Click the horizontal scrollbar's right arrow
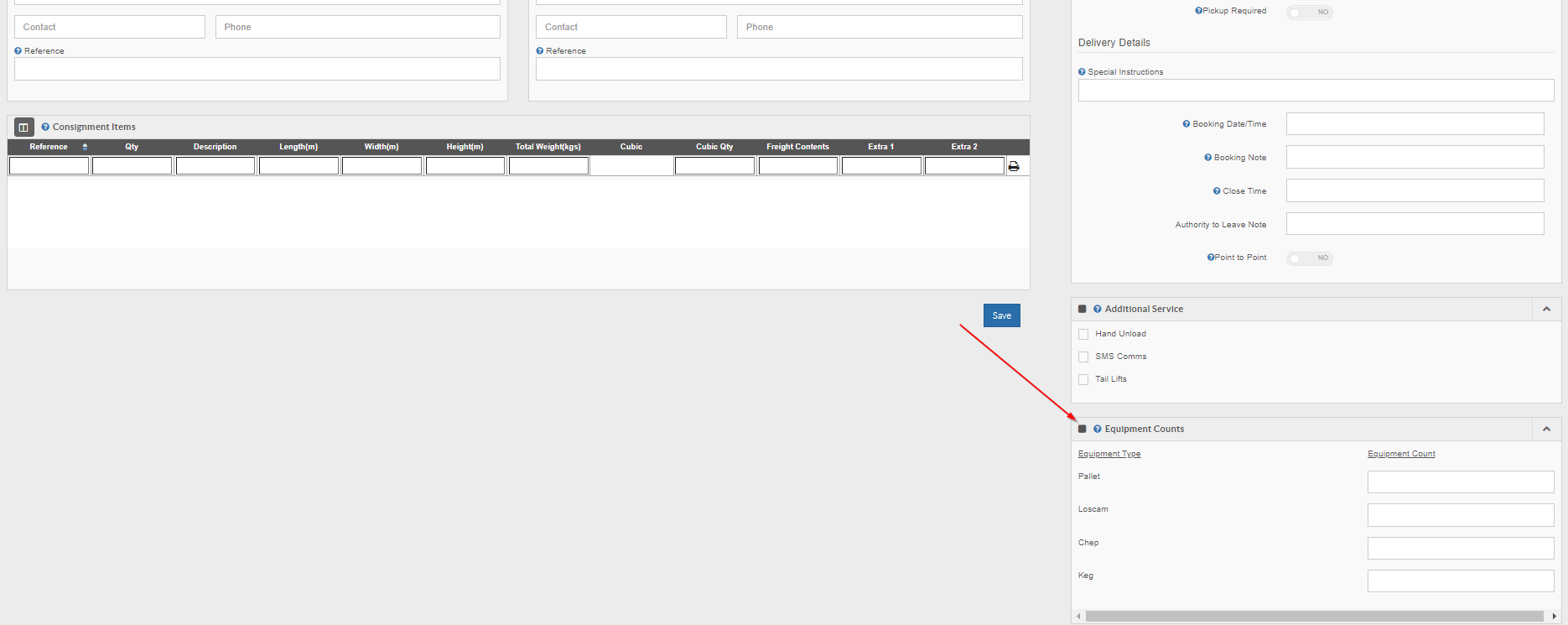This screenshot has width=1568, height=625. tap(1554, 617)
